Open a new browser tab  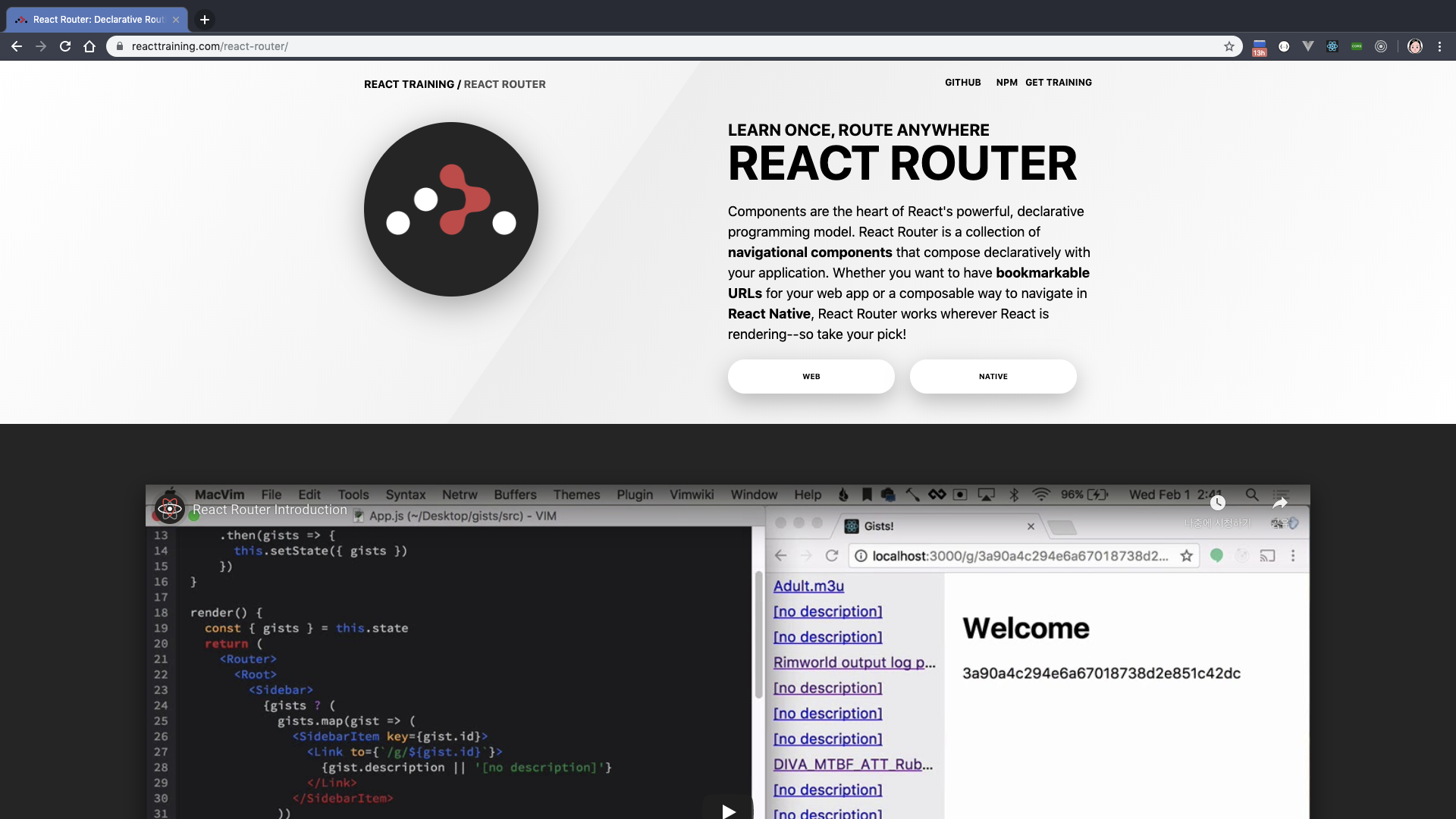[204, 20]
